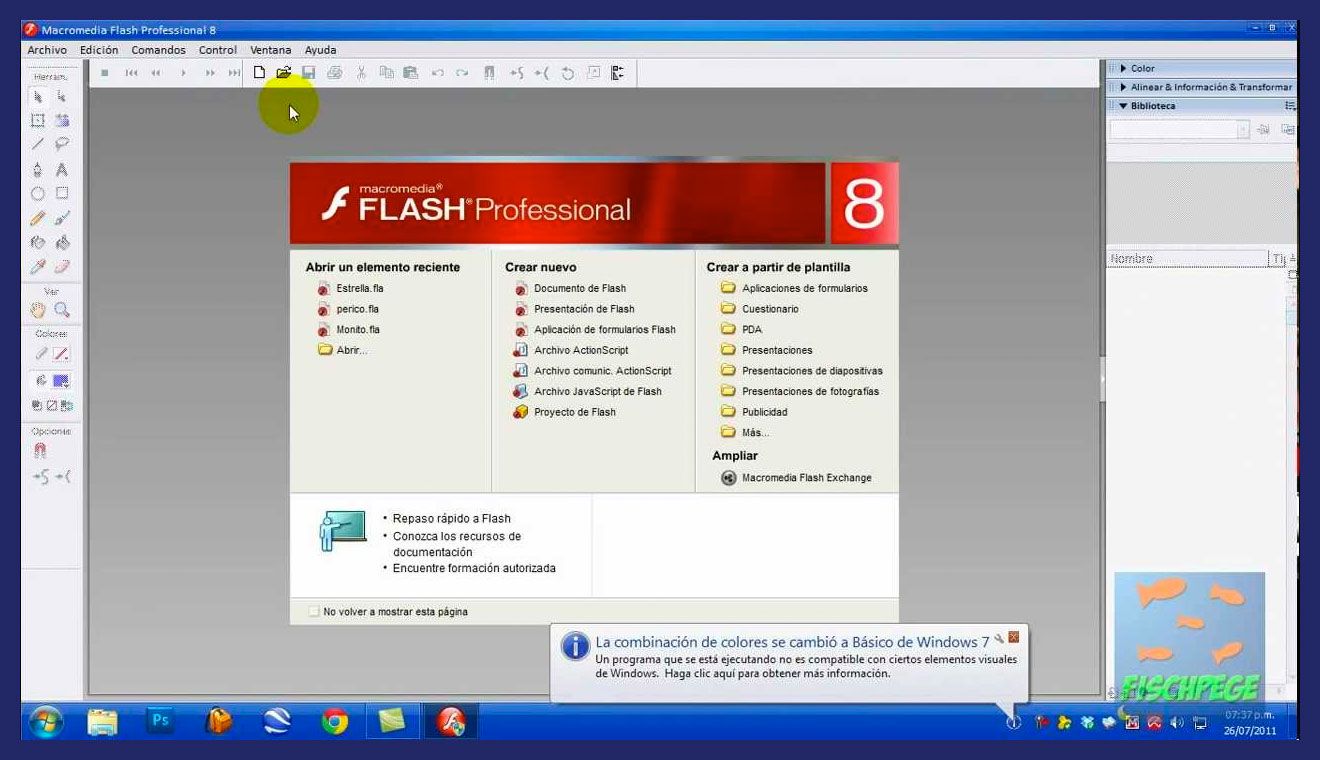Expand the Color panel

pyautogui.click(x=1123, y=68)
